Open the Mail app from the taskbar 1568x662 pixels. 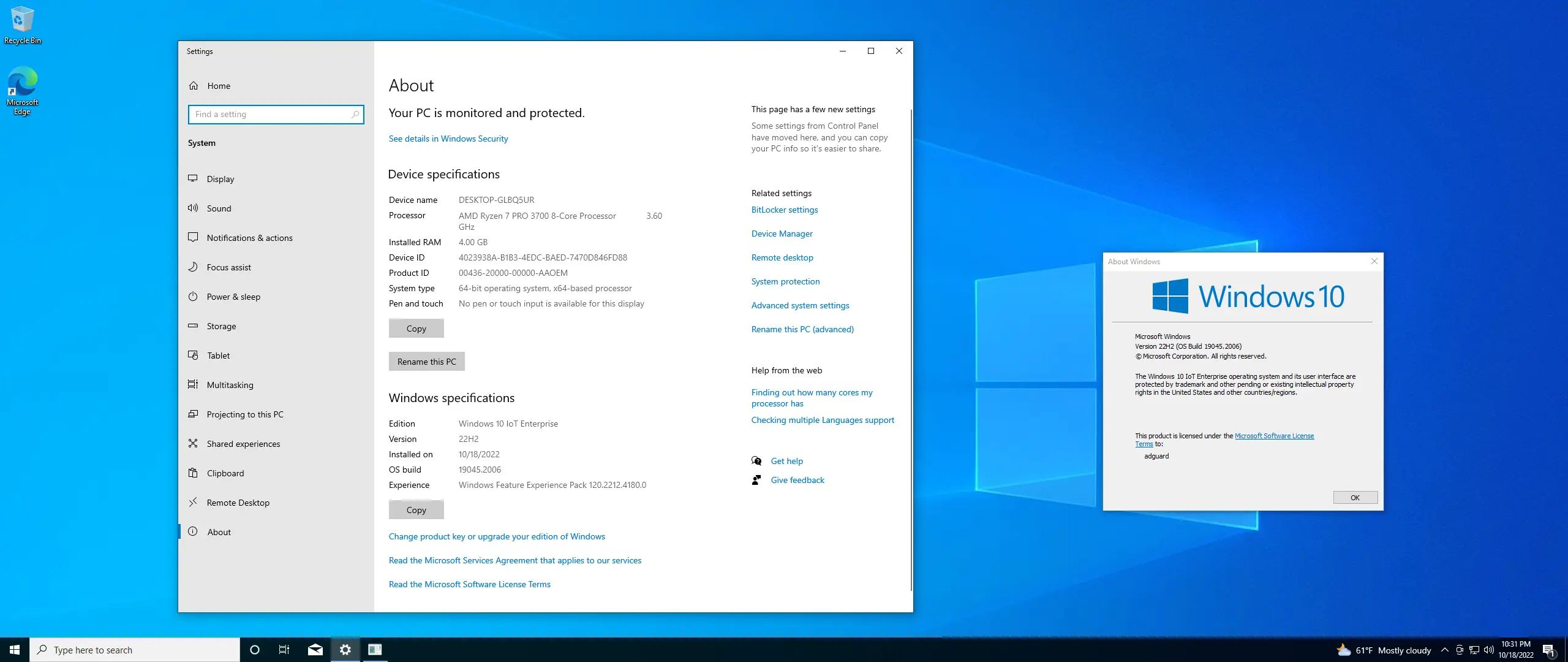pyautogui.click(x=314, y=649)
